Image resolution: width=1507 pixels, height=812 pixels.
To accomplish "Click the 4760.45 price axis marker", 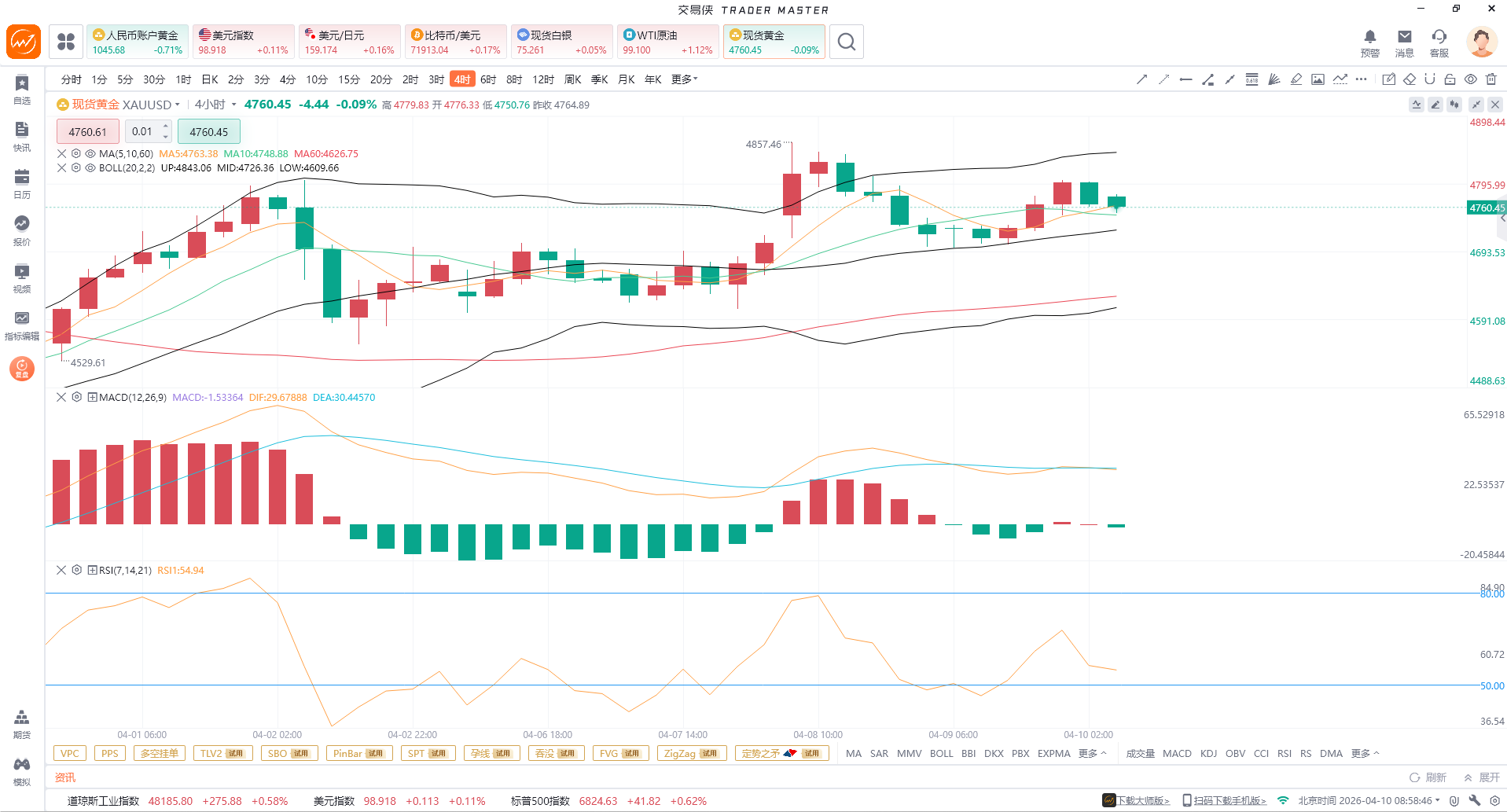I will click(x=1487, y=208).
